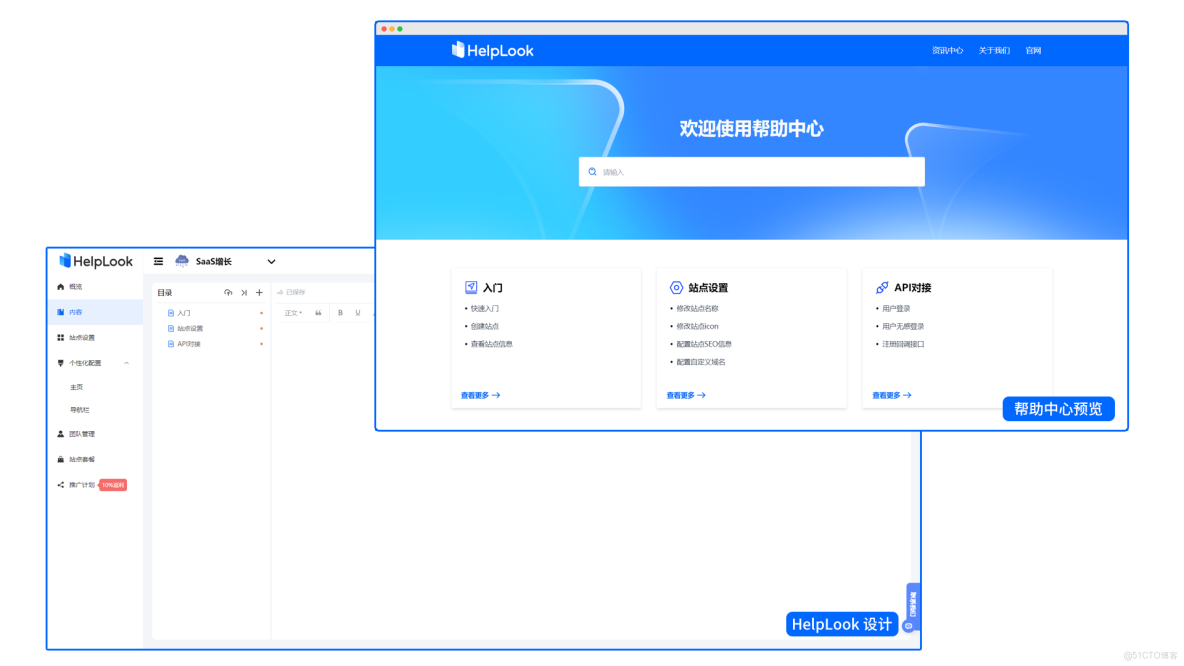Click 查看更多 in the API对接 card
Screen dimensions: 1184x666
tap(892, 396)
